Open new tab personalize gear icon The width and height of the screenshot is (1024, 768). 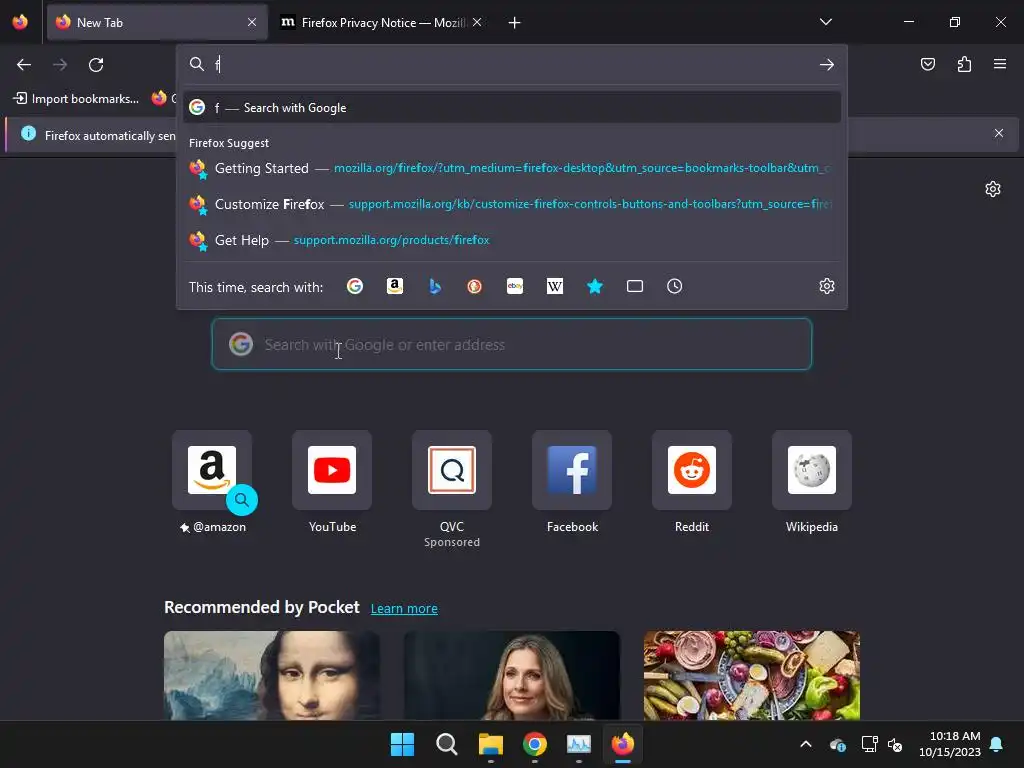(x=993, y=189)
